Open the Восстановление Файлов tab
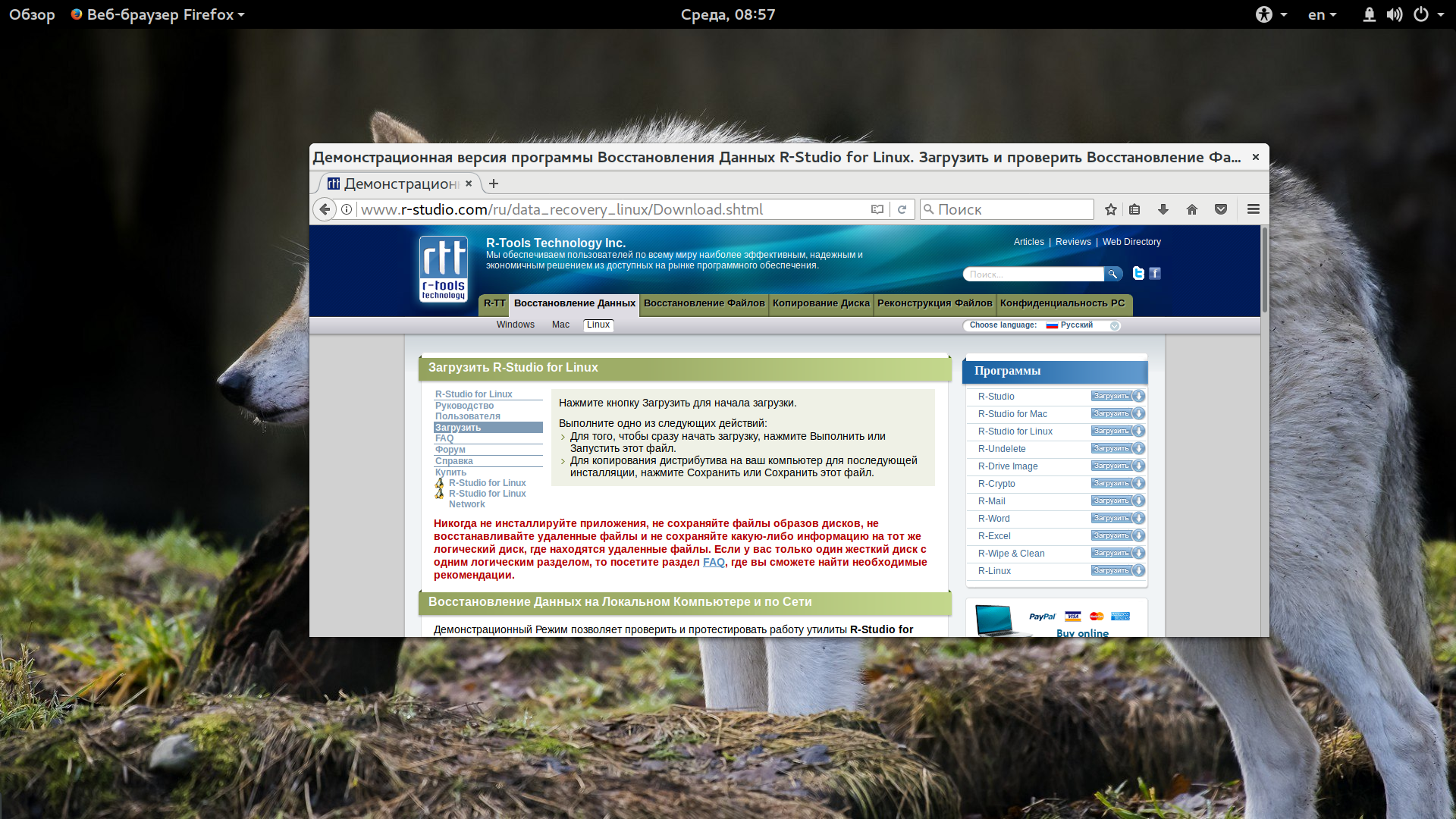The width and height of the screenshot is (1456, 819). click(704, 303)
